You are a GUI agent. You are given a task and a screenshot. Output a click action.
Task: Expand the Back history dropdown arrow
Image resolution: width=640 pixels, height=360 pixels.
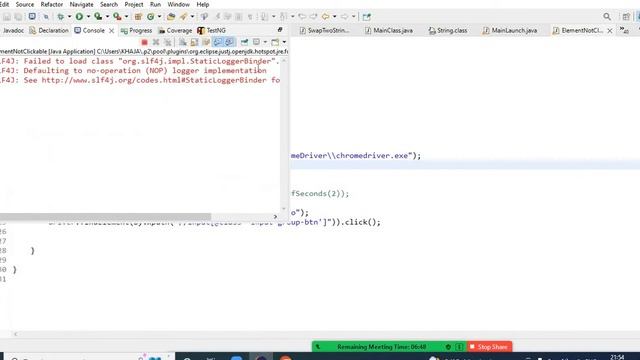334,17
